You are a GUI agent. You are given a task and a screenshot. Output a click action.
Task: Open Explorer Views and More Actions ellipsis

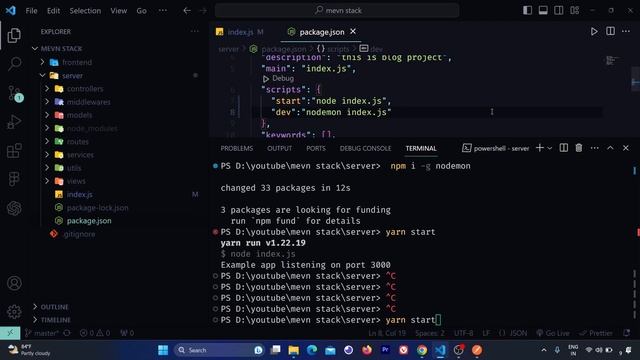point(195,31)
